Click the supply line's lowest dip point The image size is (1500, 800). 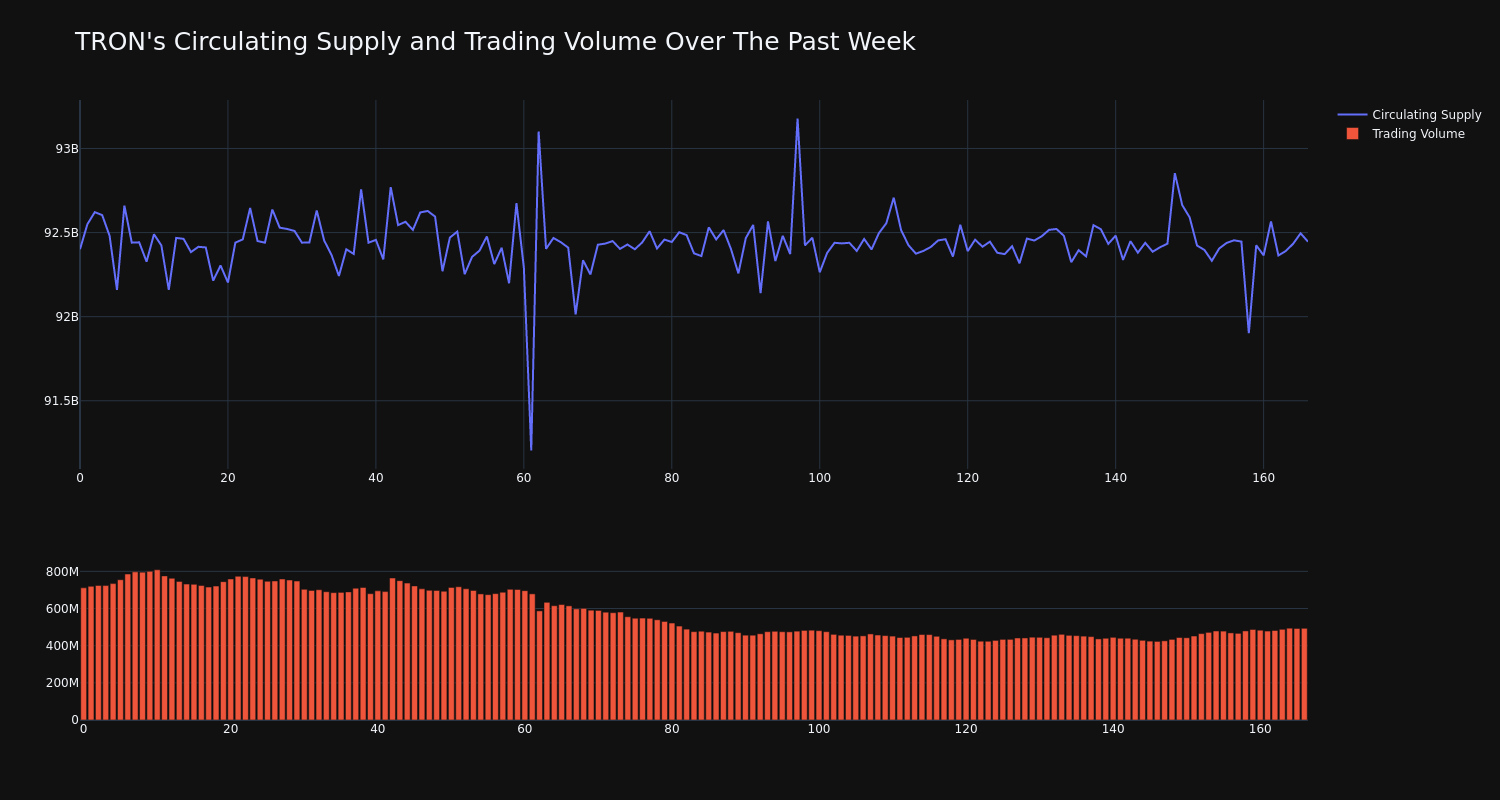tap(531, 450)
